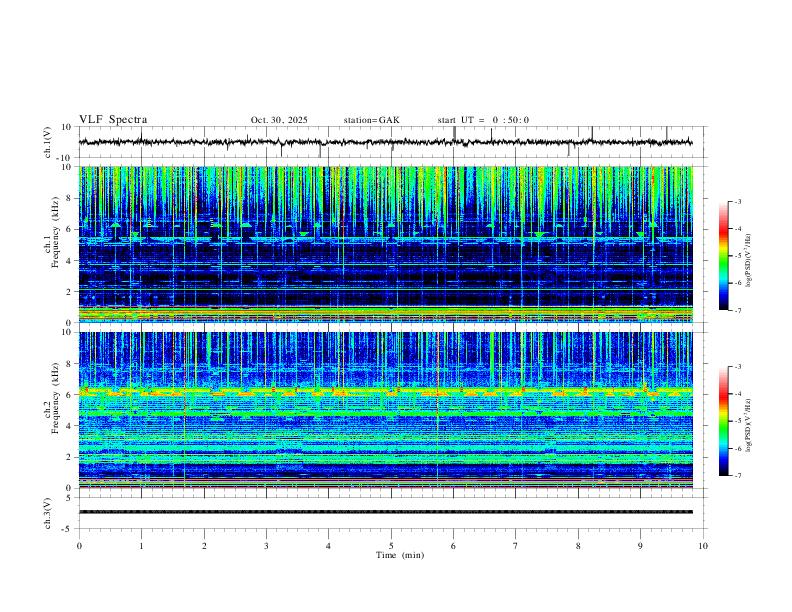
Task: Click the "2" kHz tick on ch.1 frequency axis
Action: coord(70,291)
